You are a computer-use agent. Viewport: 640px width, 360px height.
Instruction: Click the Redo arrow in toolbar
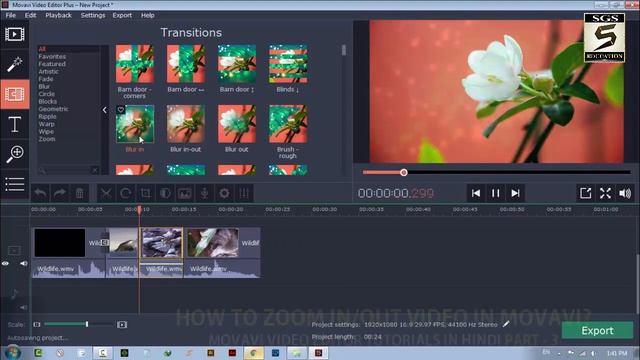click(x=60, y=193)
